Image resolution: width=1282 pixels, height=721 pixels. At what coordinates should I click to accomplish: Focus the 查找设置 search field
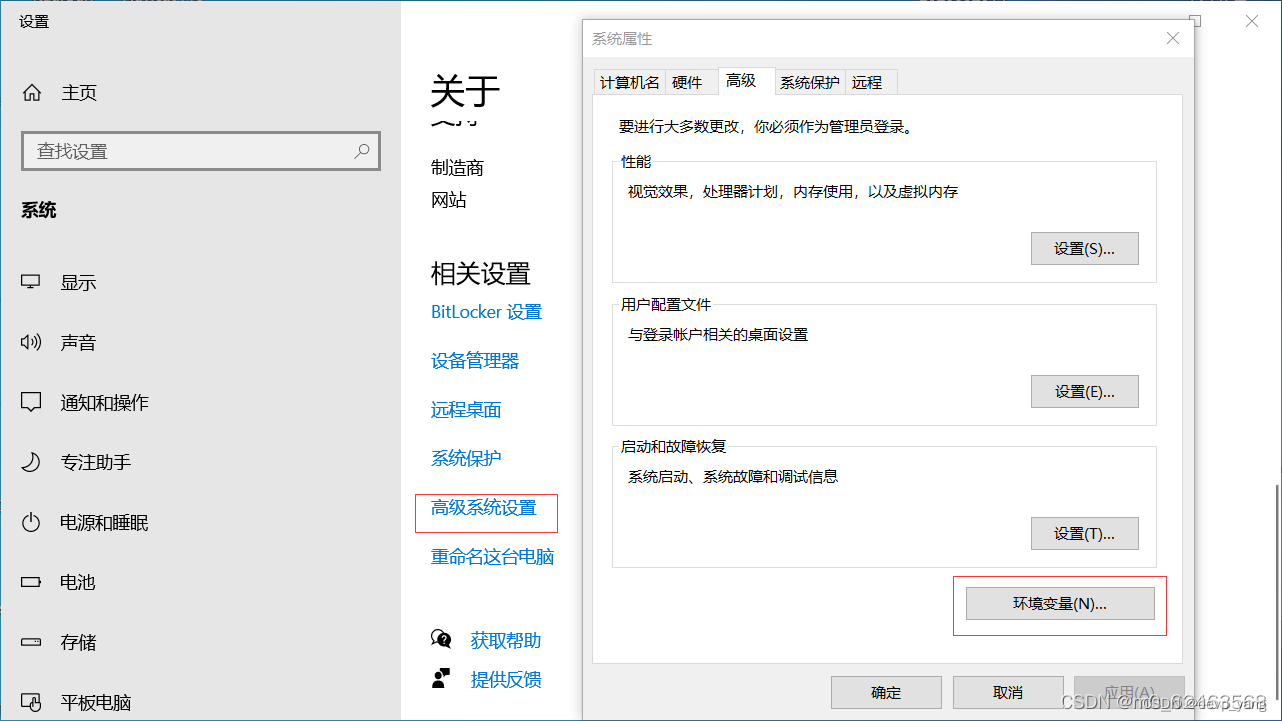click(x=201, y=151)
